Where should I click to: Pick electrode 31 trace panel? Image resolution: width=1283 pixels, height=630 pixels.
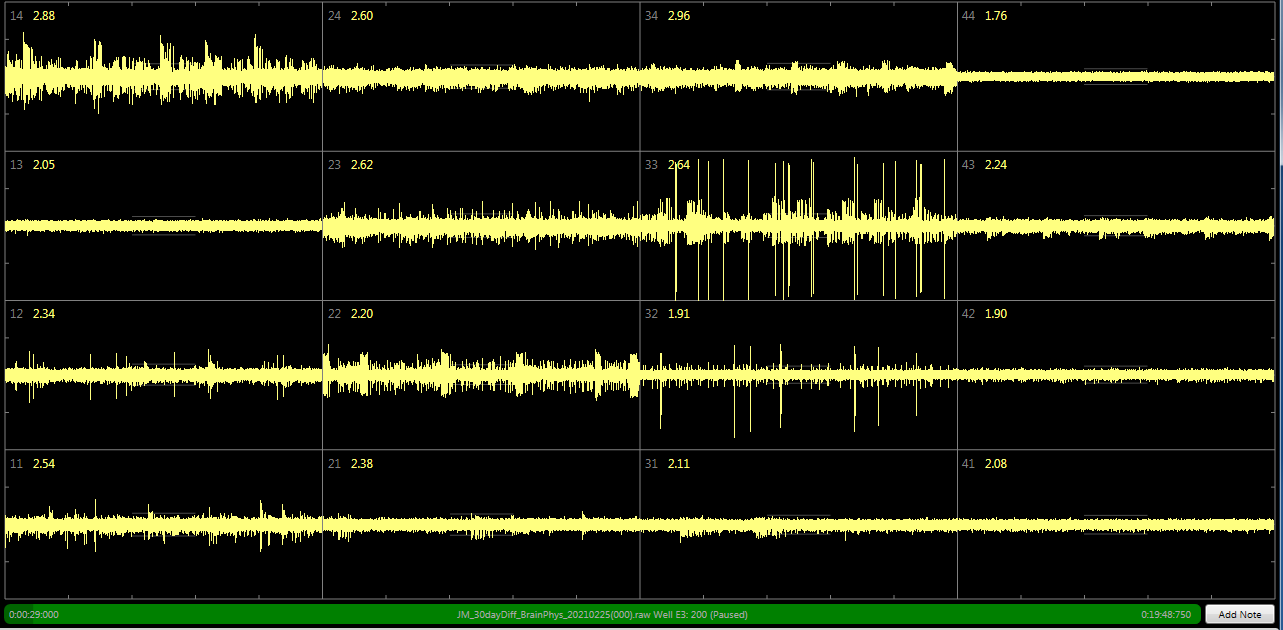point(798,525)
